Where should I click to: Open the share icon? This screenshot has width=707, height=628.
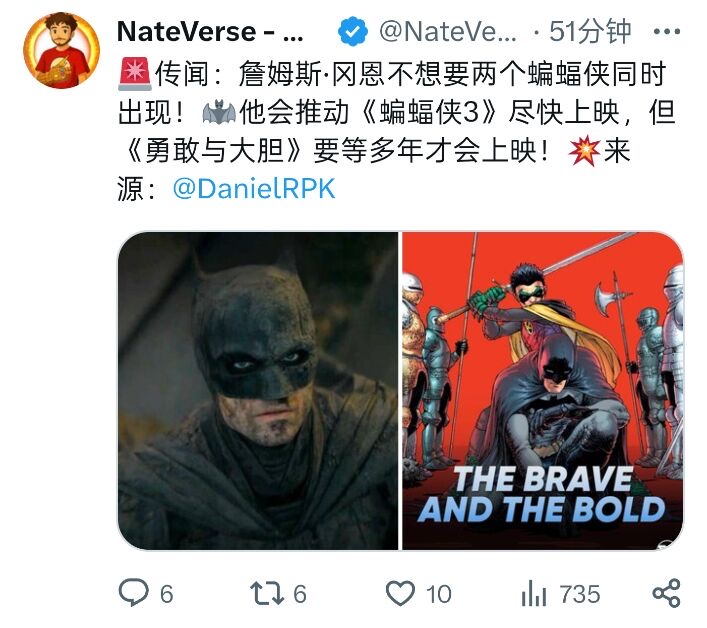666,593
